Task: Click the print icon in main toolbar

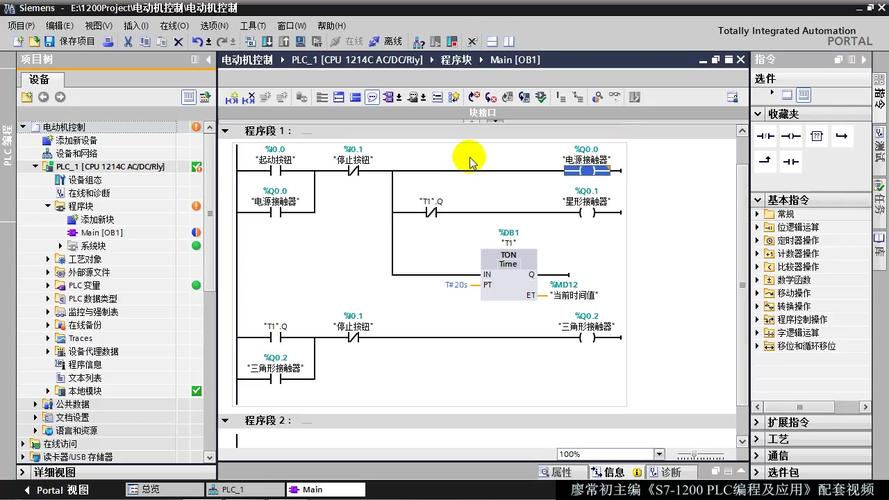Action: click(108, 41)
